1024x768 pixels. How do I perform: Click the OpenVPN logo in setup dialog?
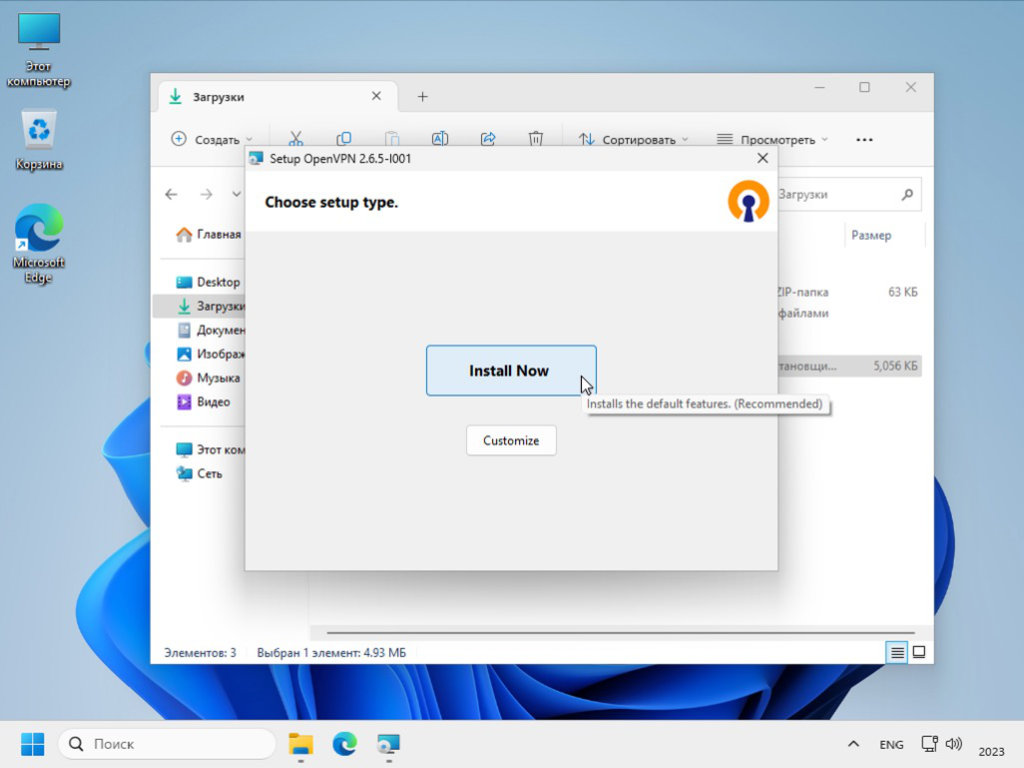tap(748, 201)
